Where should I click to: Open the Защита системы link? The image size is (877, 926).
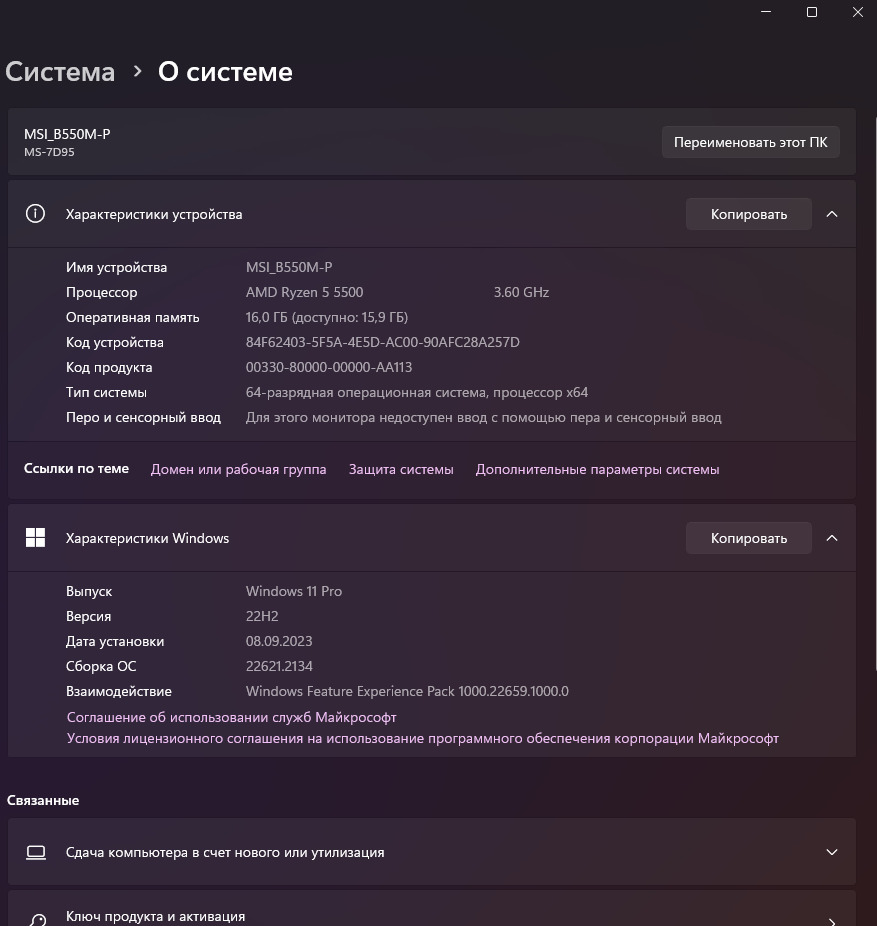coord(401,469)
